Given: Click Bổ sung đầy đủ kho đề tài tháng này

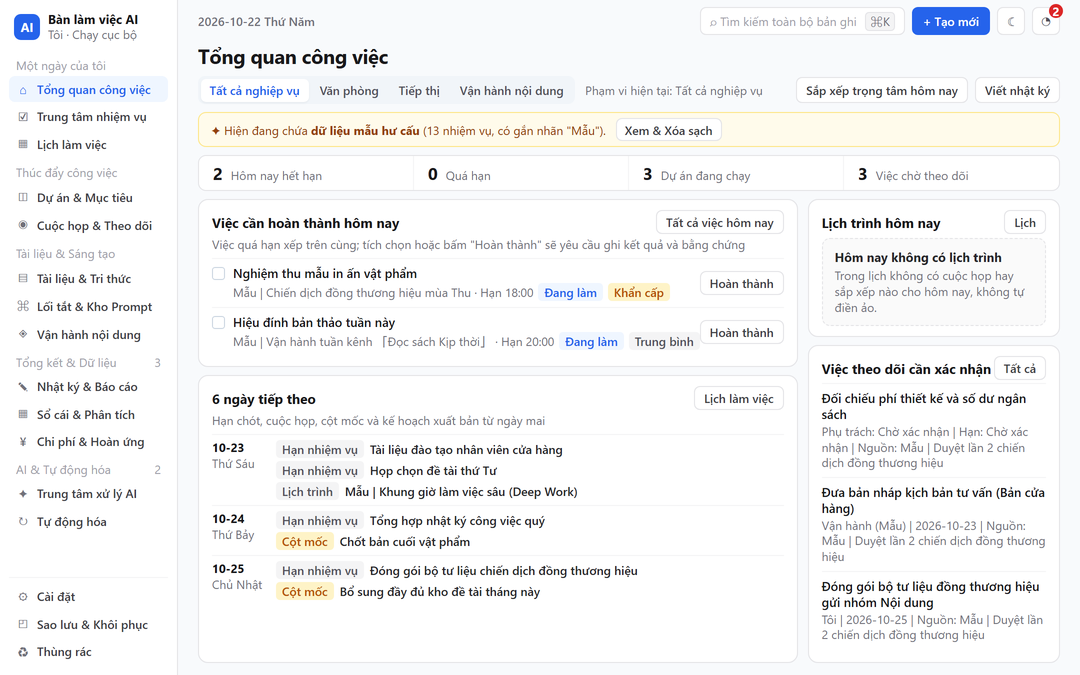Looking at the screenshot, I should coord(439,592).
